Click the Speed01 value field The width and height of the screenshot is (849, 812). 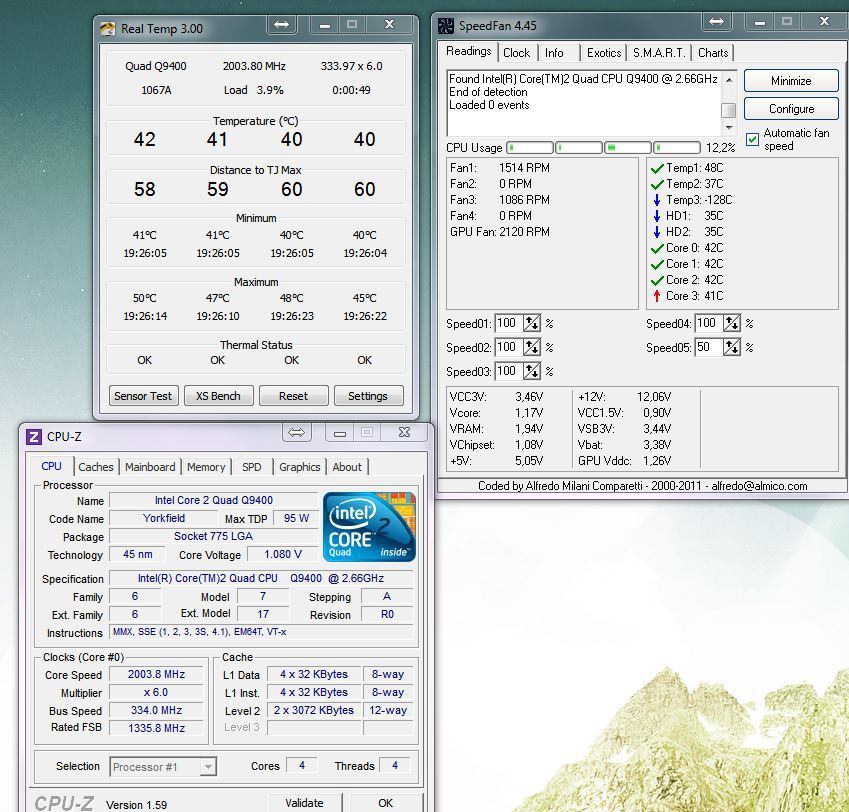(x=508, y=323)
